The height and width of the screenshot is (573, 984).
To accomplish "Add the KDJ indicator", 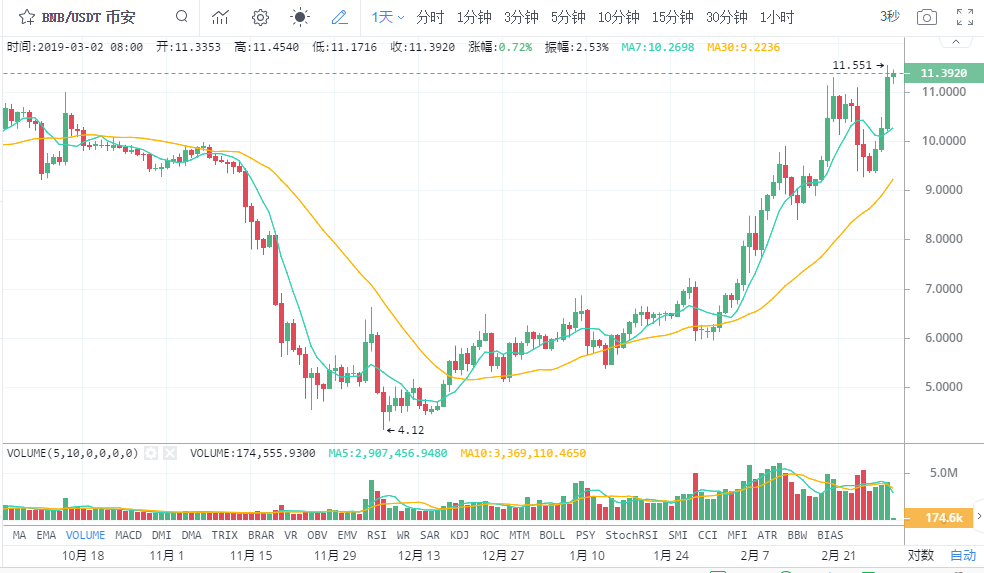I will pos(459,535).
